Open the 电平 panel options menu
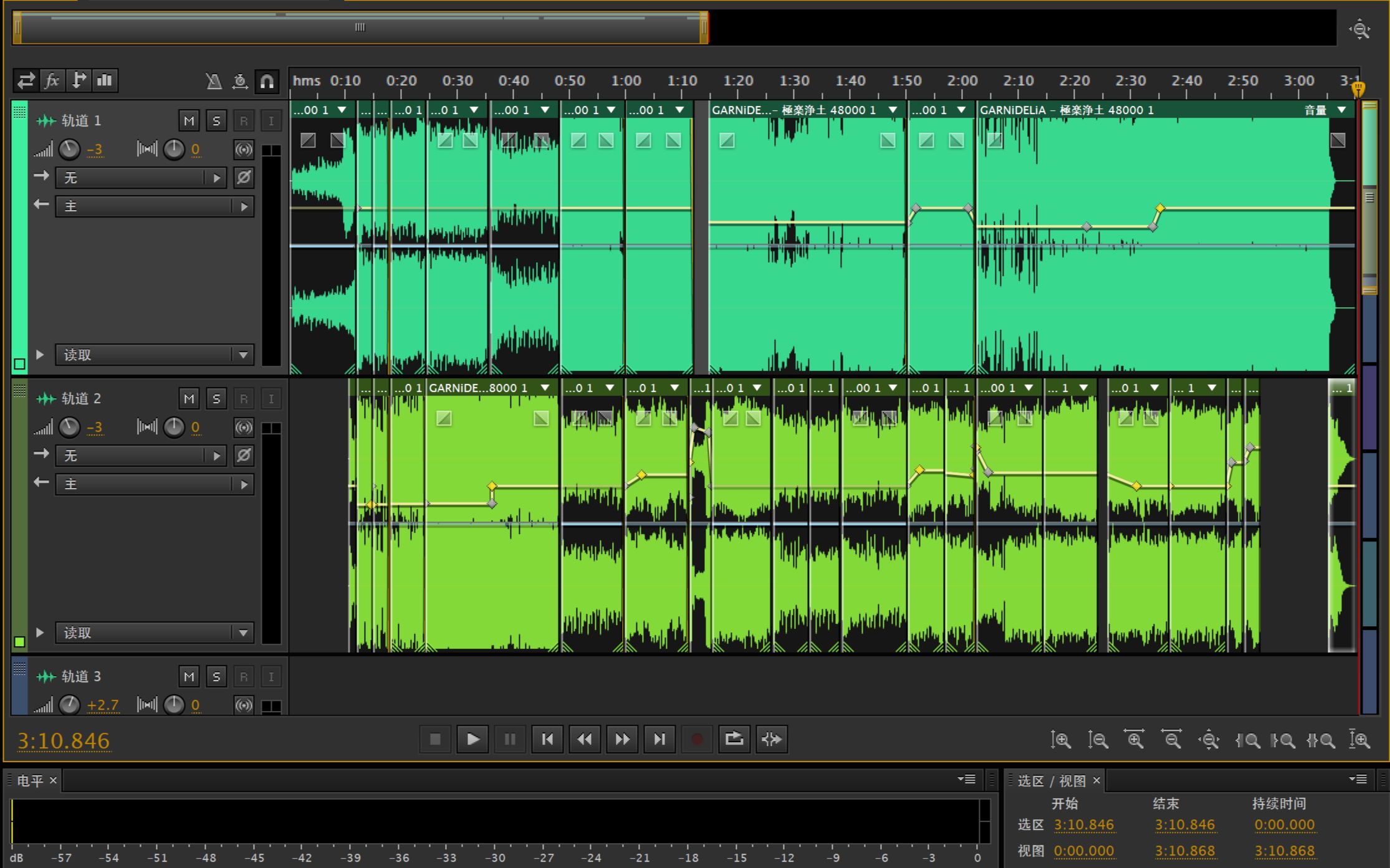 (x=967, y=780)
